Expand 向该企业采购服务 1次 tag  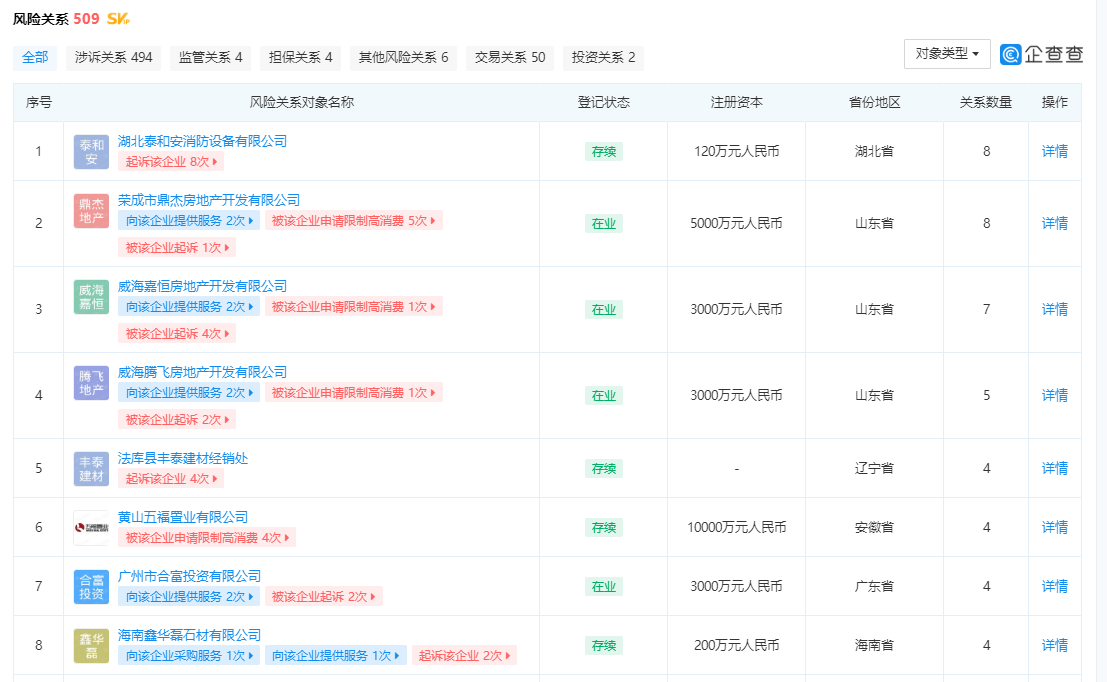point(189,656)
